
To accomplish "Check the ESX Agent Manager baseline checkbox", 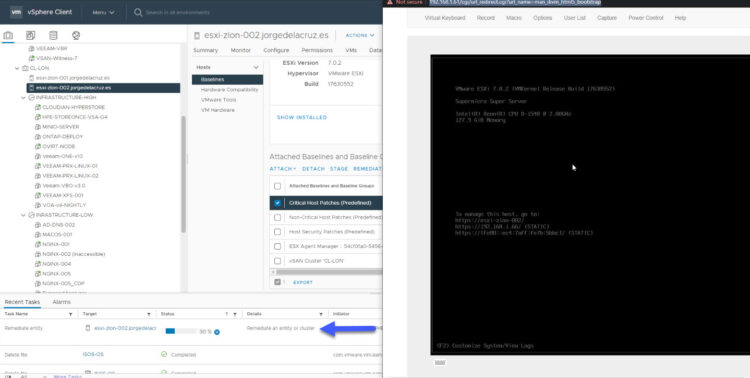I will [x=277, y=246].
